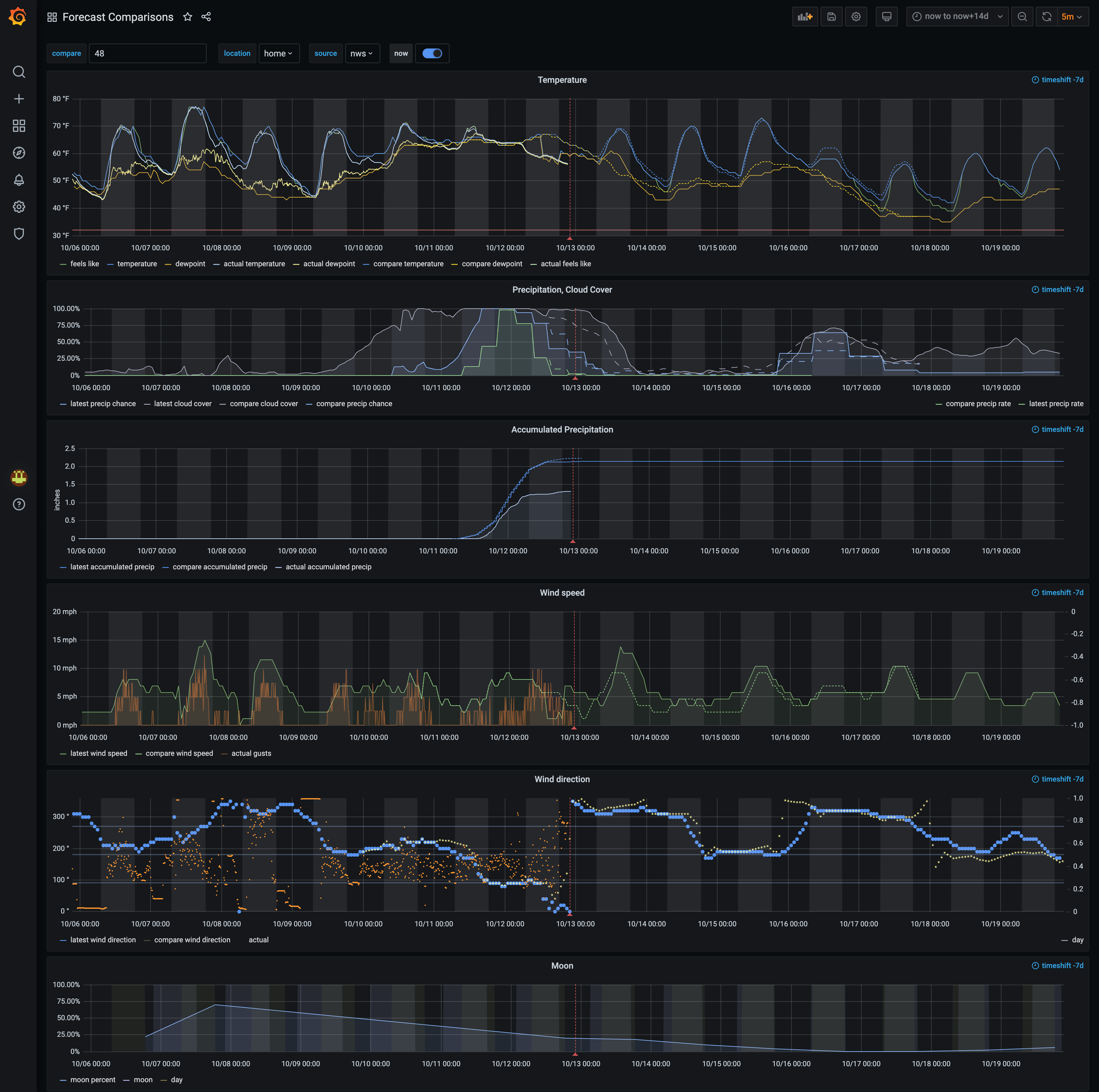Toggle the 'now' switch off

tap(432, 53)
